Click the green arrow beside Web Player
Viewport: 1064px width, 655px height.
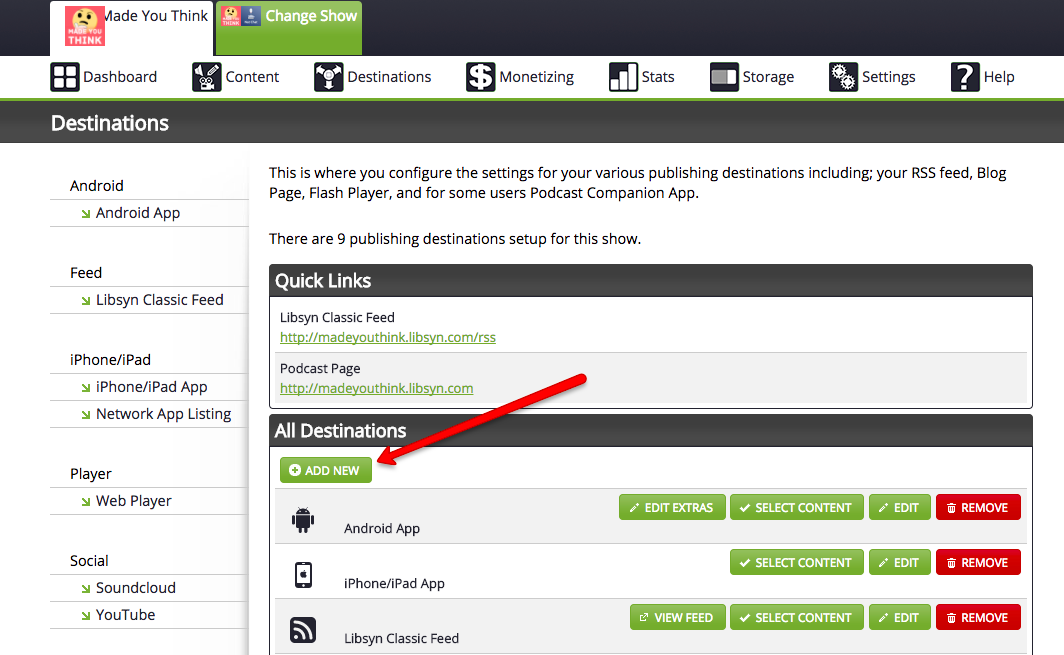pos(86,502)
